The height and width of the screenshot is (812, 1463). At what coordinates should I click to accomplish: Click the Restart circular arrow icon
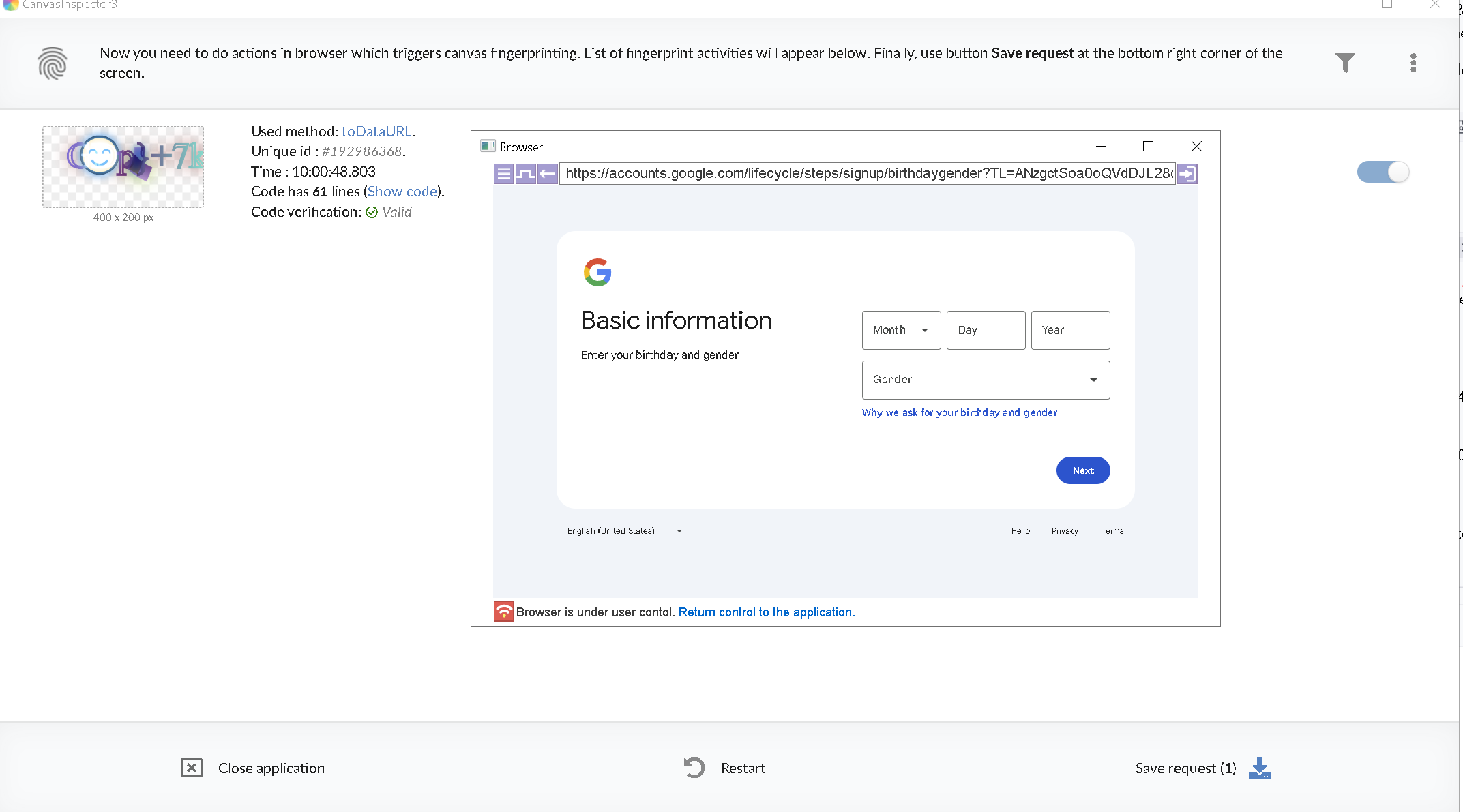point(694,768)
